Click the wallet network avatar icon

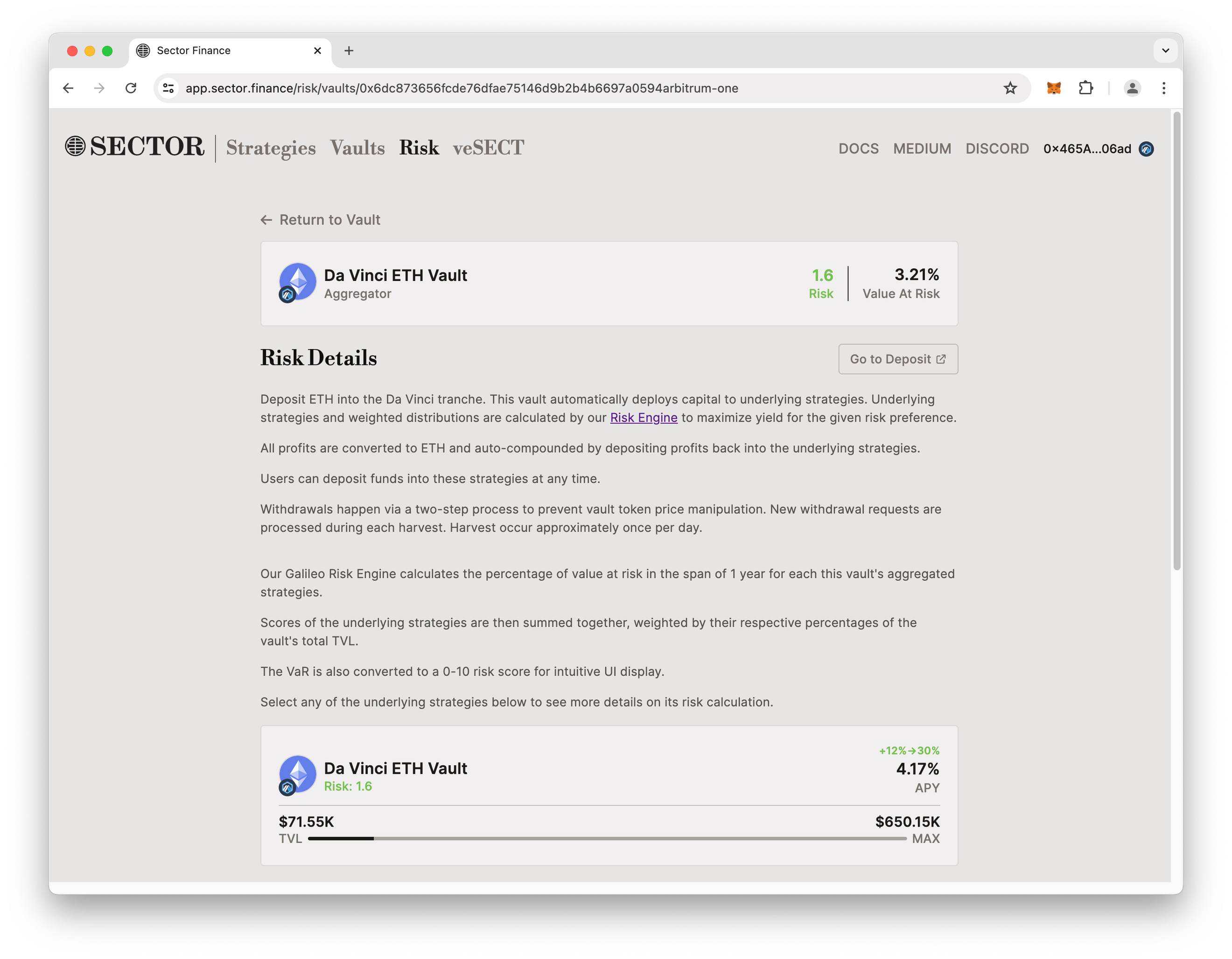1146,149
